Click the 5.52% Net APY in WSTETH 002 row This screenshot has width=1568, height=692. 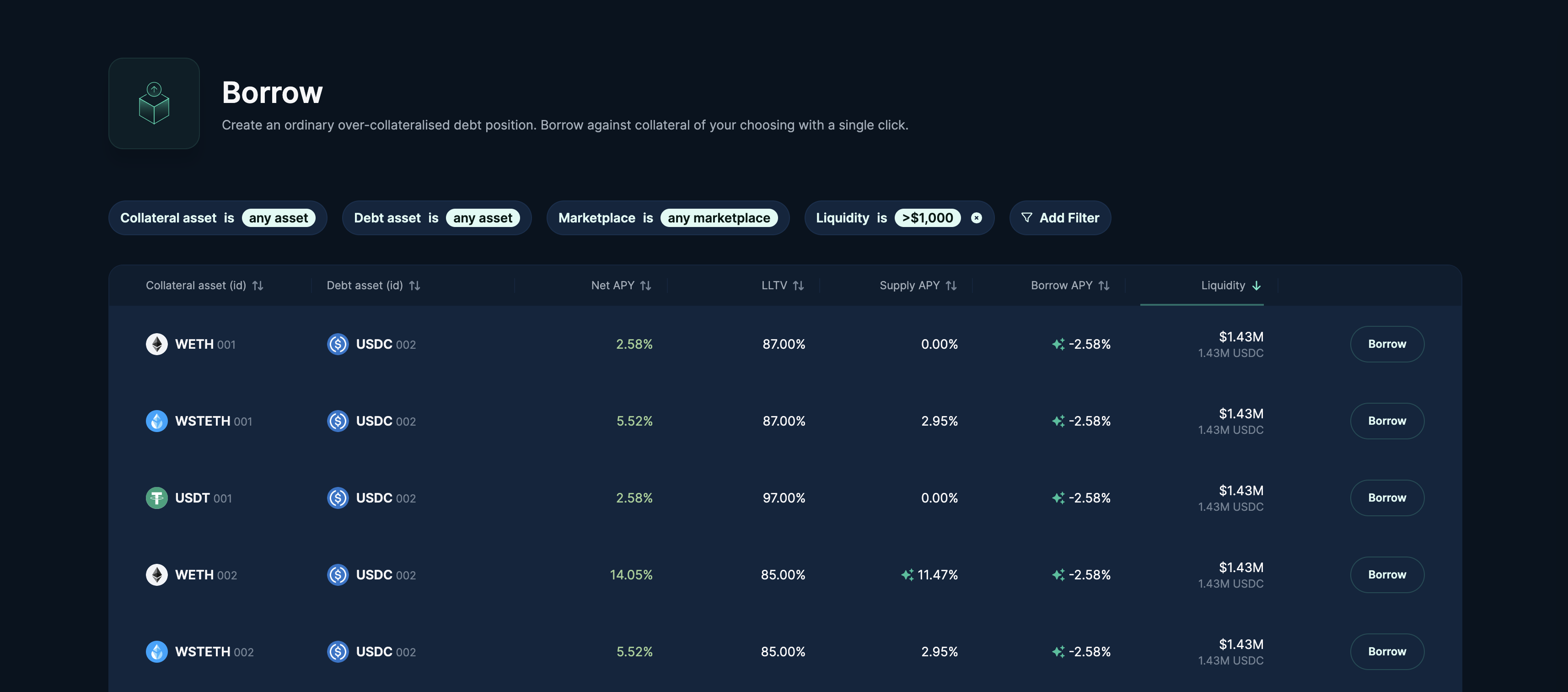pyautogui.click(x=634, y=651)
